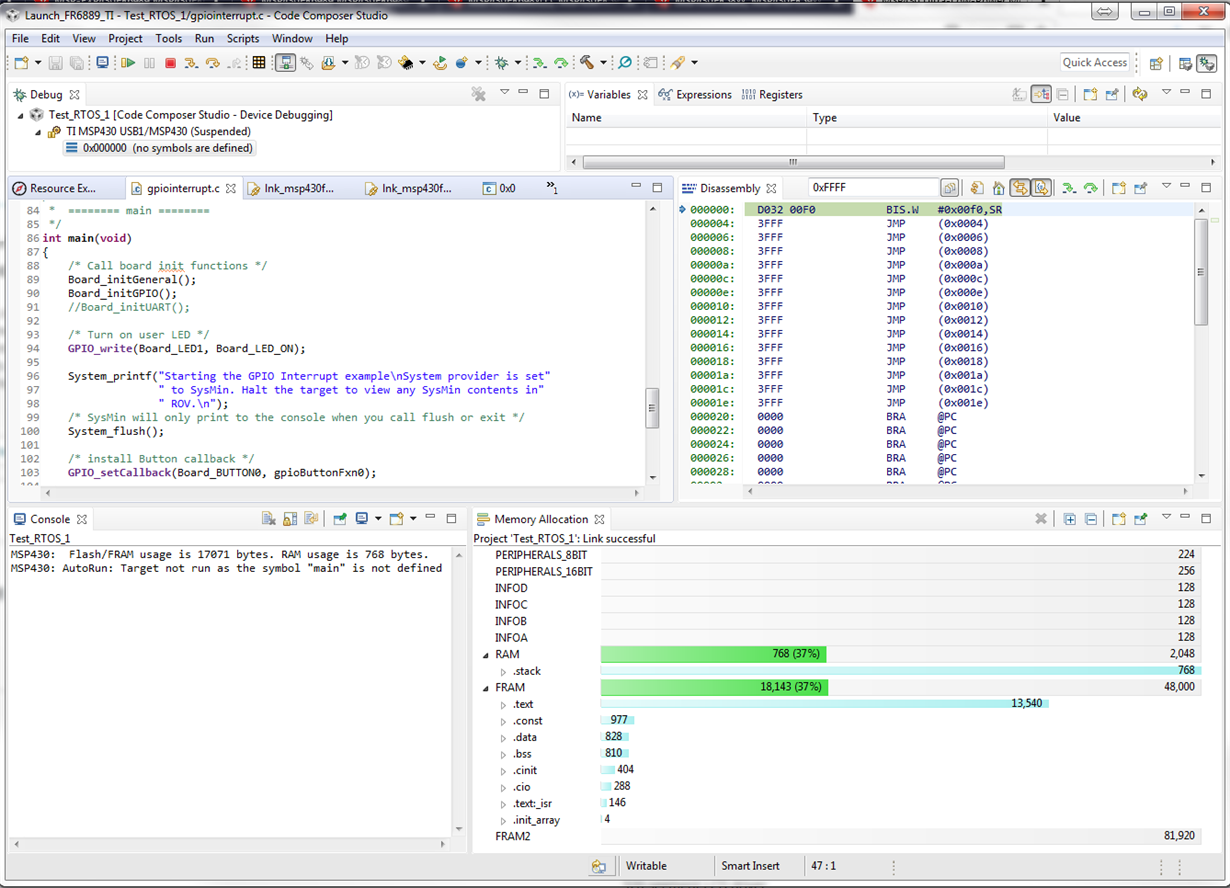Click the Debug bug icon in toolbar
The width and height of the screenshot is (1230, 888).
coord(501,63)
